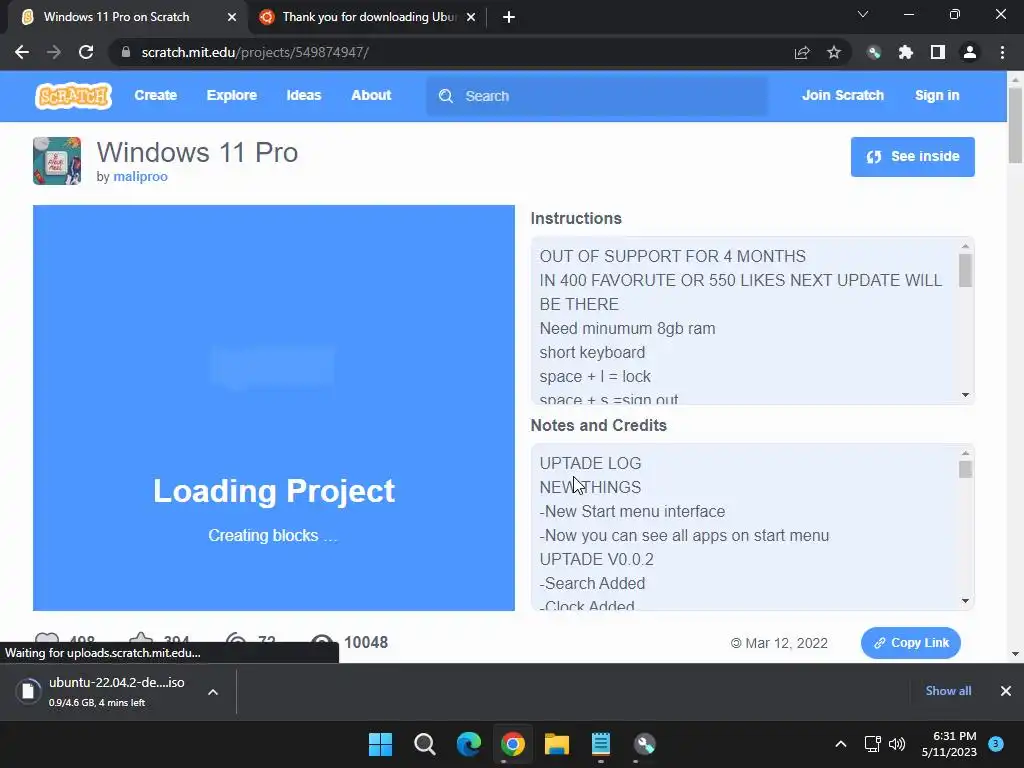Screen dimensions: 1024x768
Task: Open a new browser tab
Action: (509, 17)
